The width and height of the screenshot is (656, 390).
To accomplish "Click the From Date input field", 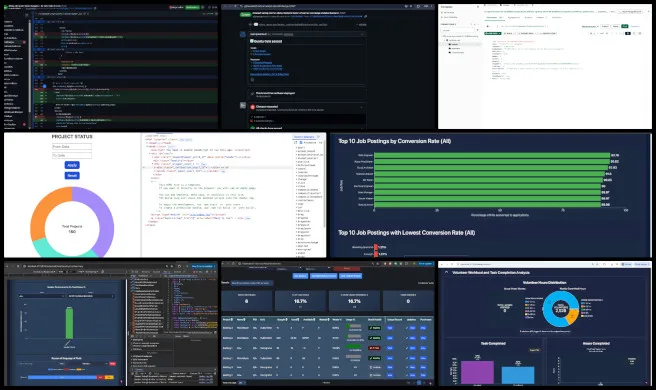I will (x=72, y=146).
